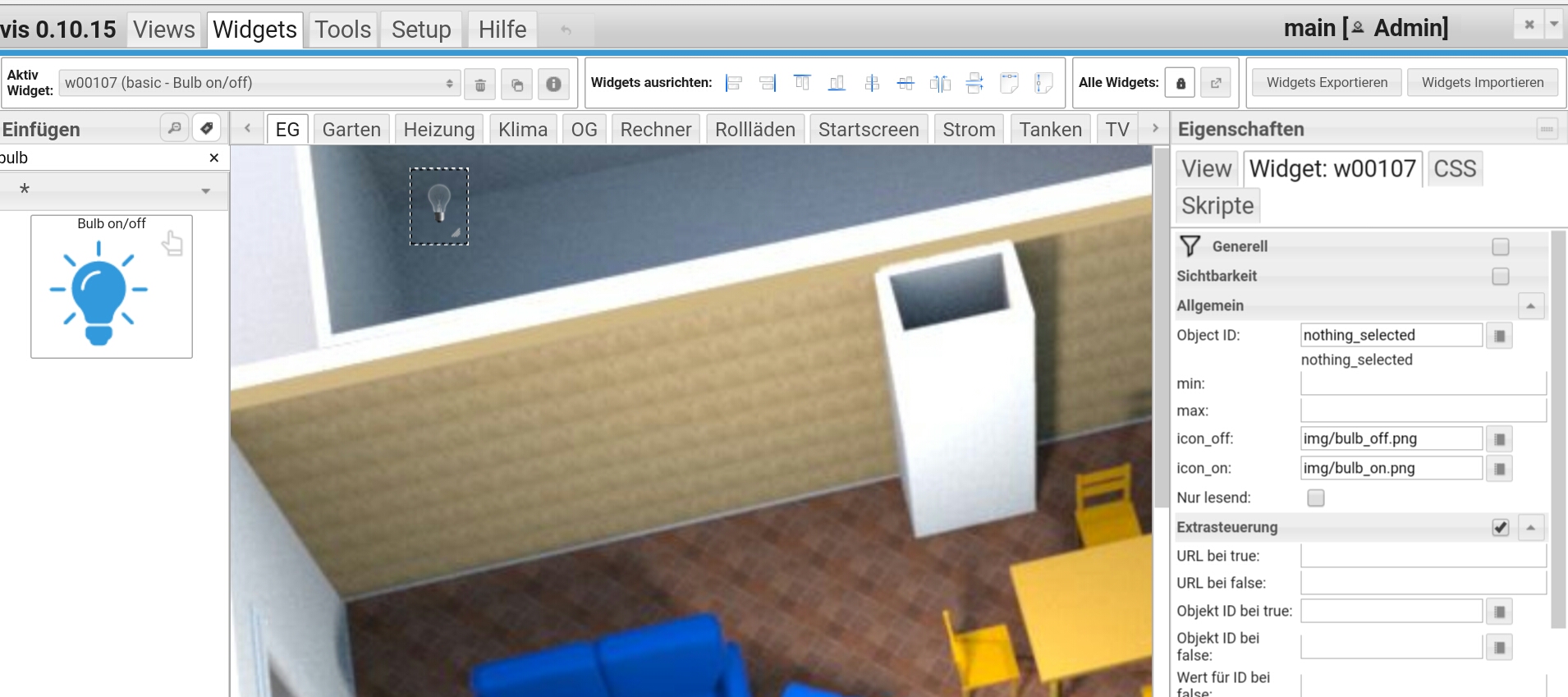
Task: Enable the Nur lesend checkbox
Action: [x=1316, y=498]
